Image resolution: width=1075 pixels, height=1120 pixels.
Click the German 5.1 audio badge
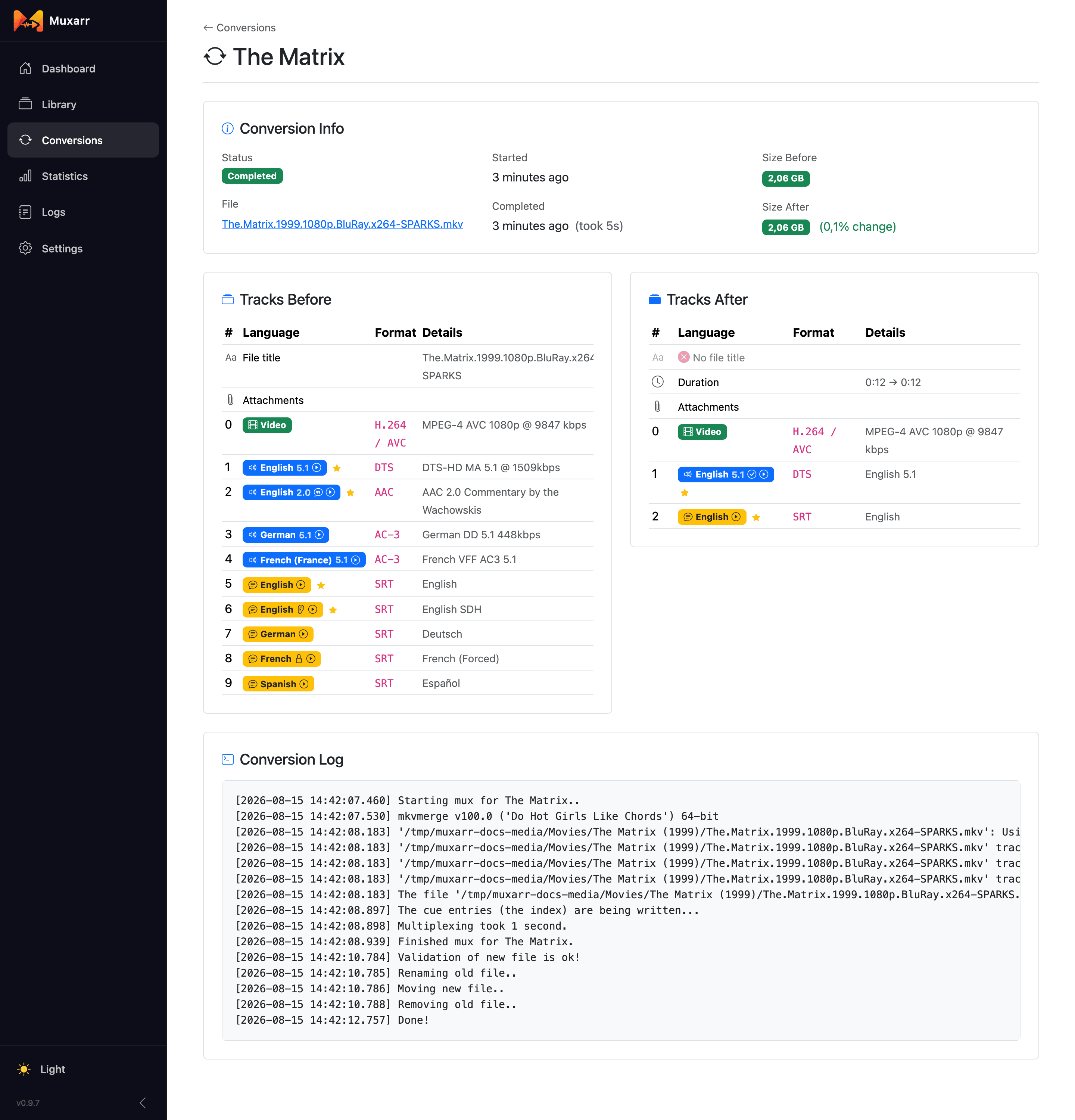pos(286,535)
